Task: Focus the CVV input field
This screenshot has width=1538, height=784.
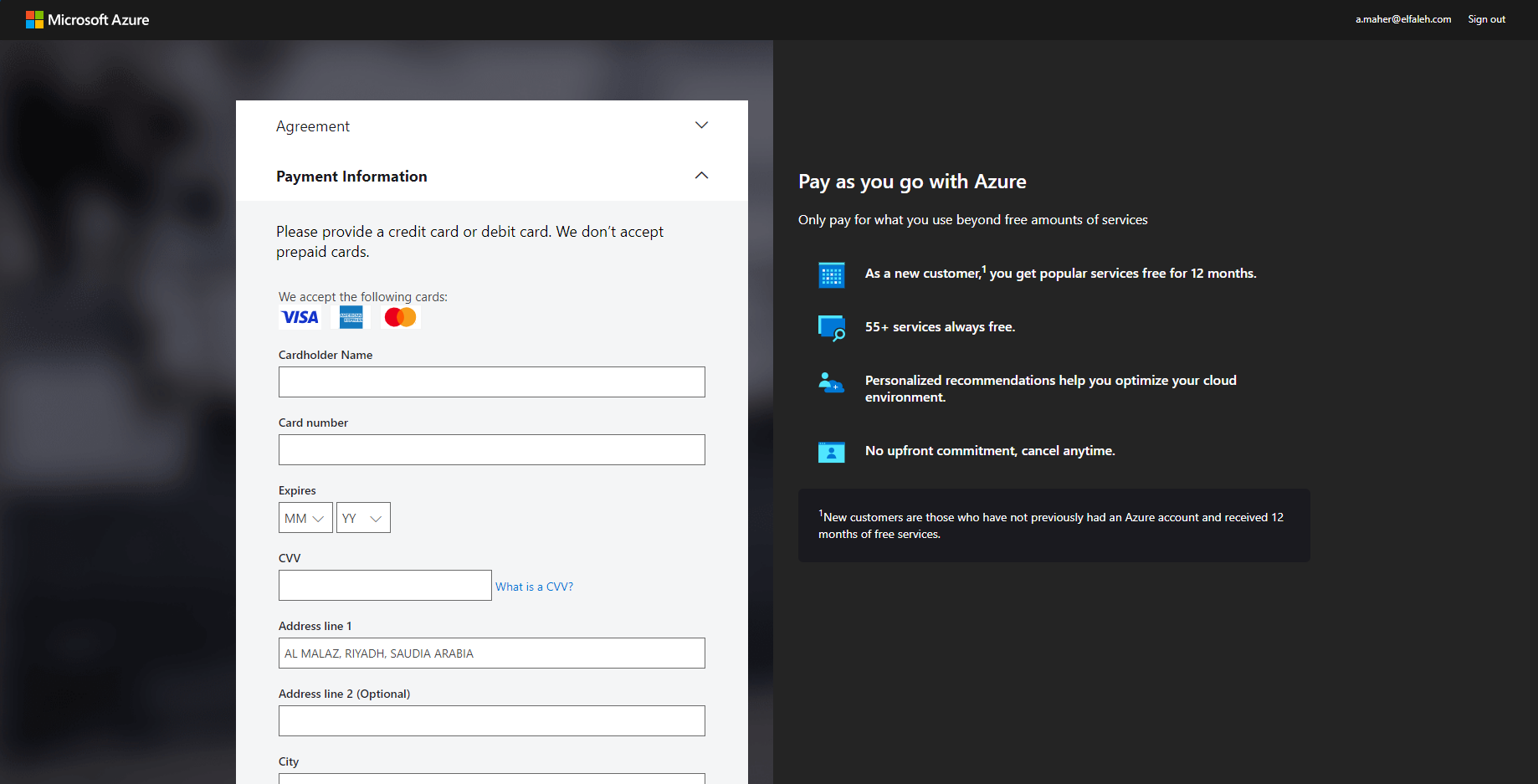Action: click(x=385, y=586)
